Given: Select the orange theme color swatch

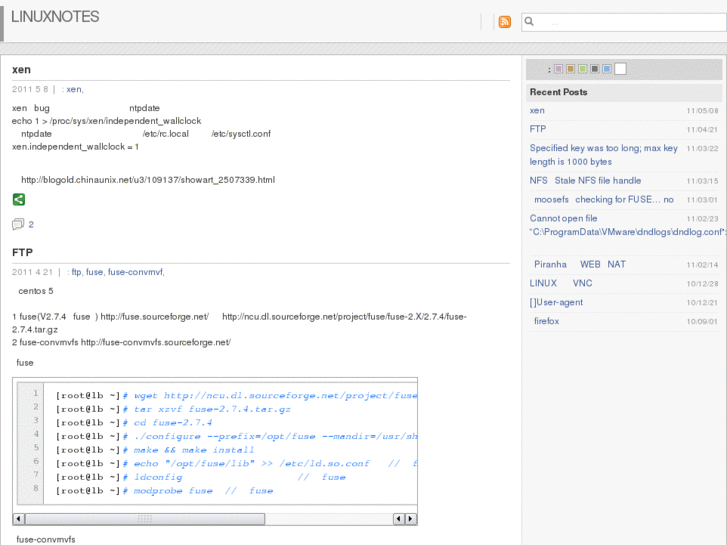Looking at the screenshot, I should point(571,69).
